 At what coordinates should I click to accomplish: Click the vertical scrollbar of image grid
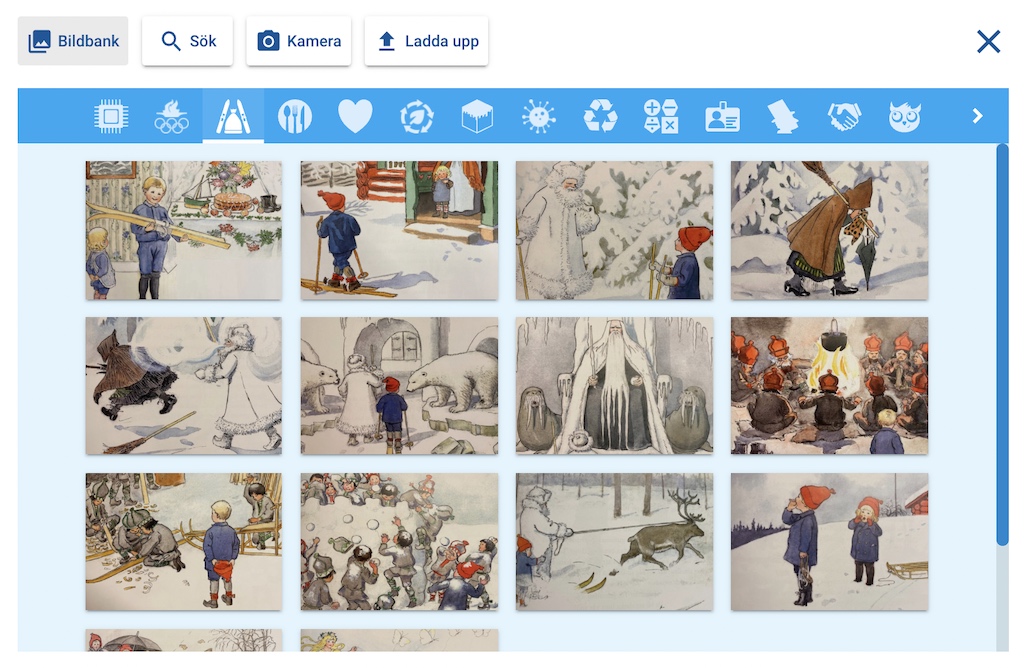click(x=1002, y=345)
